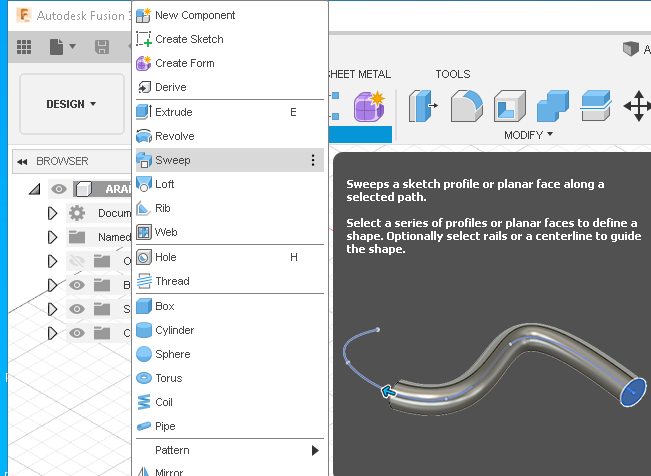Expand the folder row beginning with B
Screen dimensions: 651x476
tap(52, 285)
